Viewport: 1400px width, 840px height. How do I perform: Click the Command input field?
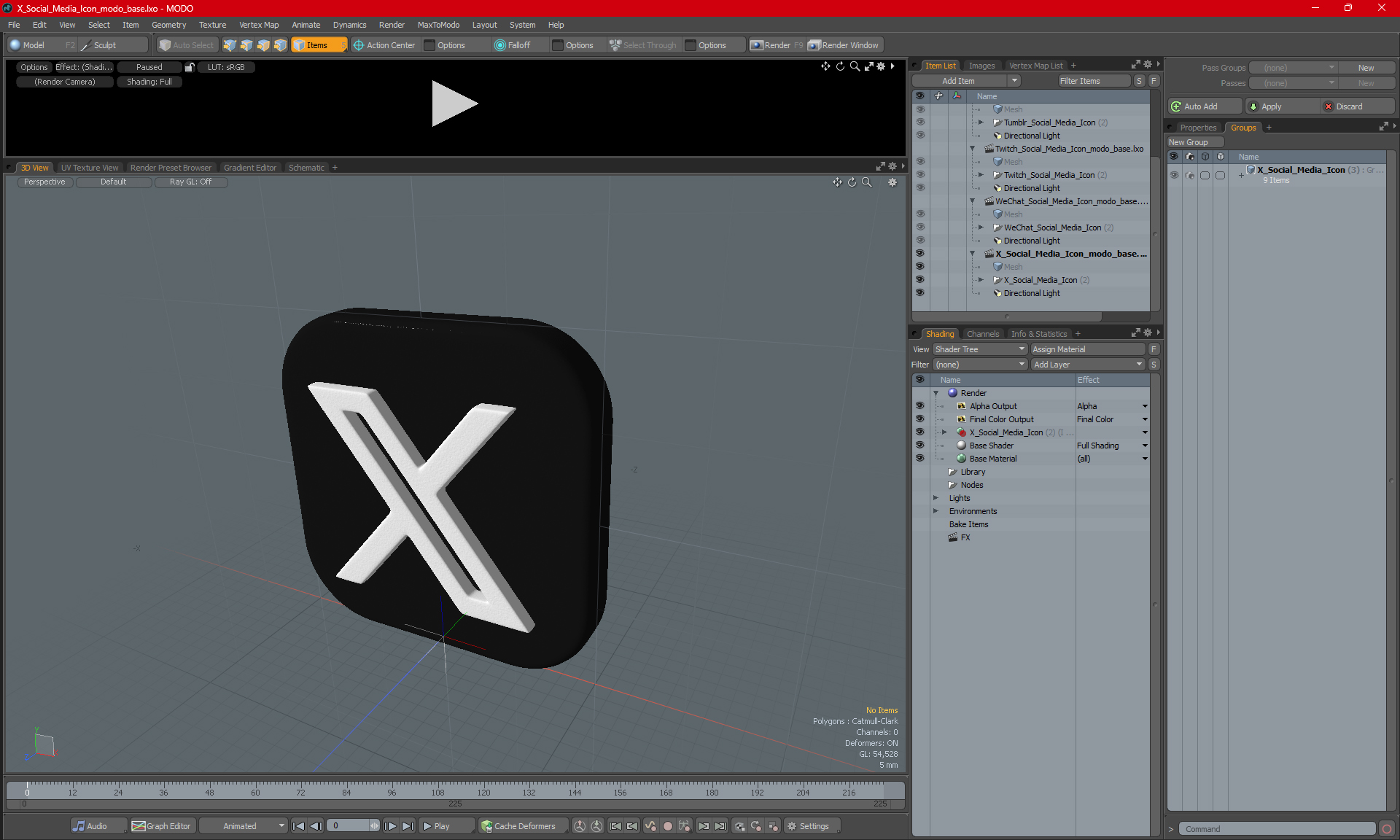(x=1277, y=829)
